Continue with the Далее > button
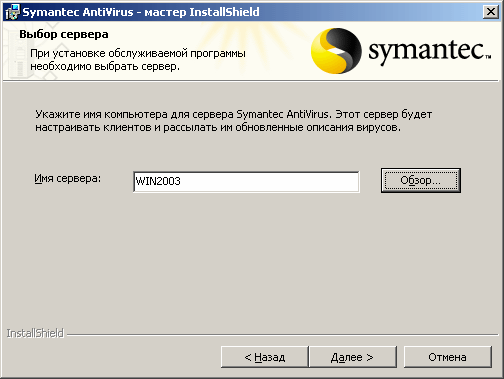504x379 pixels. tap(353, 357)
